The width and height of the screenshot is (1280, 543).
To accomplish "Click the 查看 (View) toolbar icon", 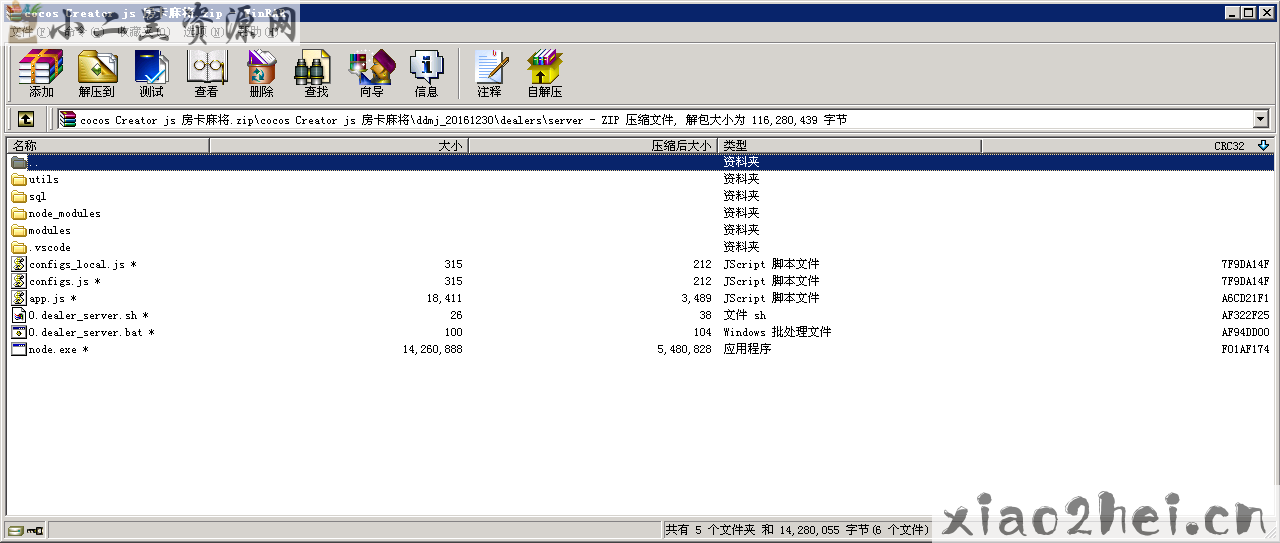I will [207, 67].
